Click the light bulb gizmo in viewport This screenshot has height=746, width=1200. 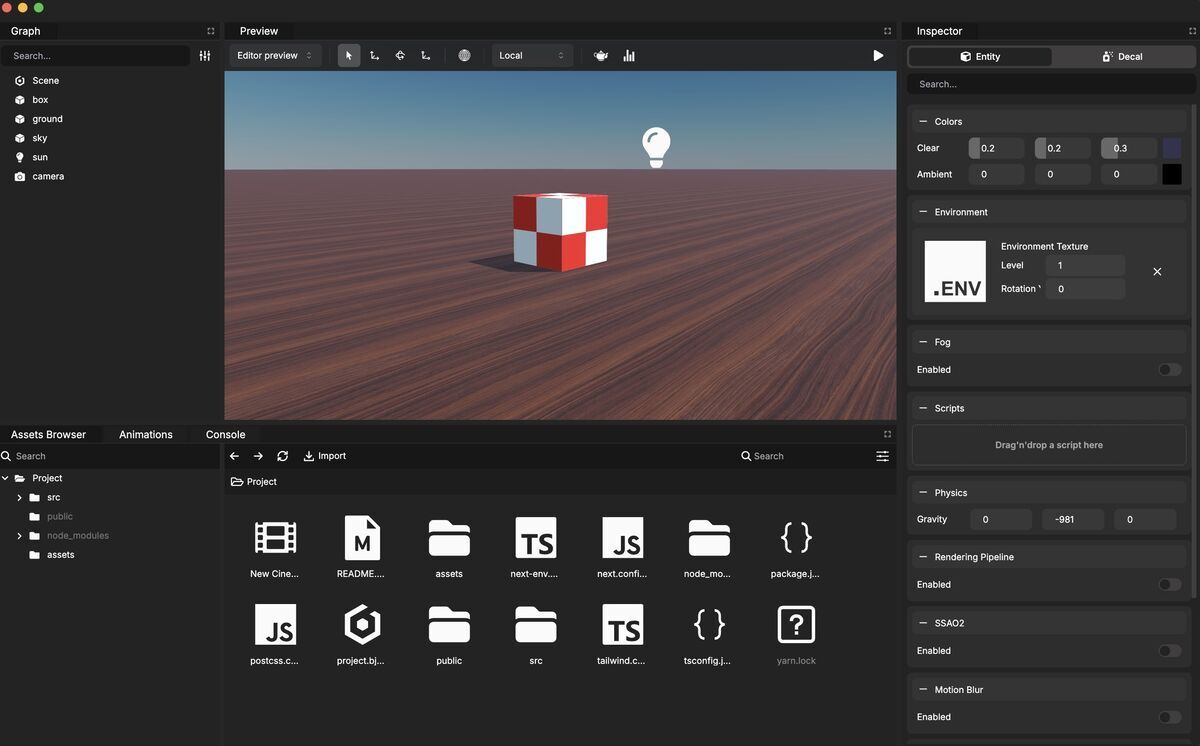tap(655, 147)
